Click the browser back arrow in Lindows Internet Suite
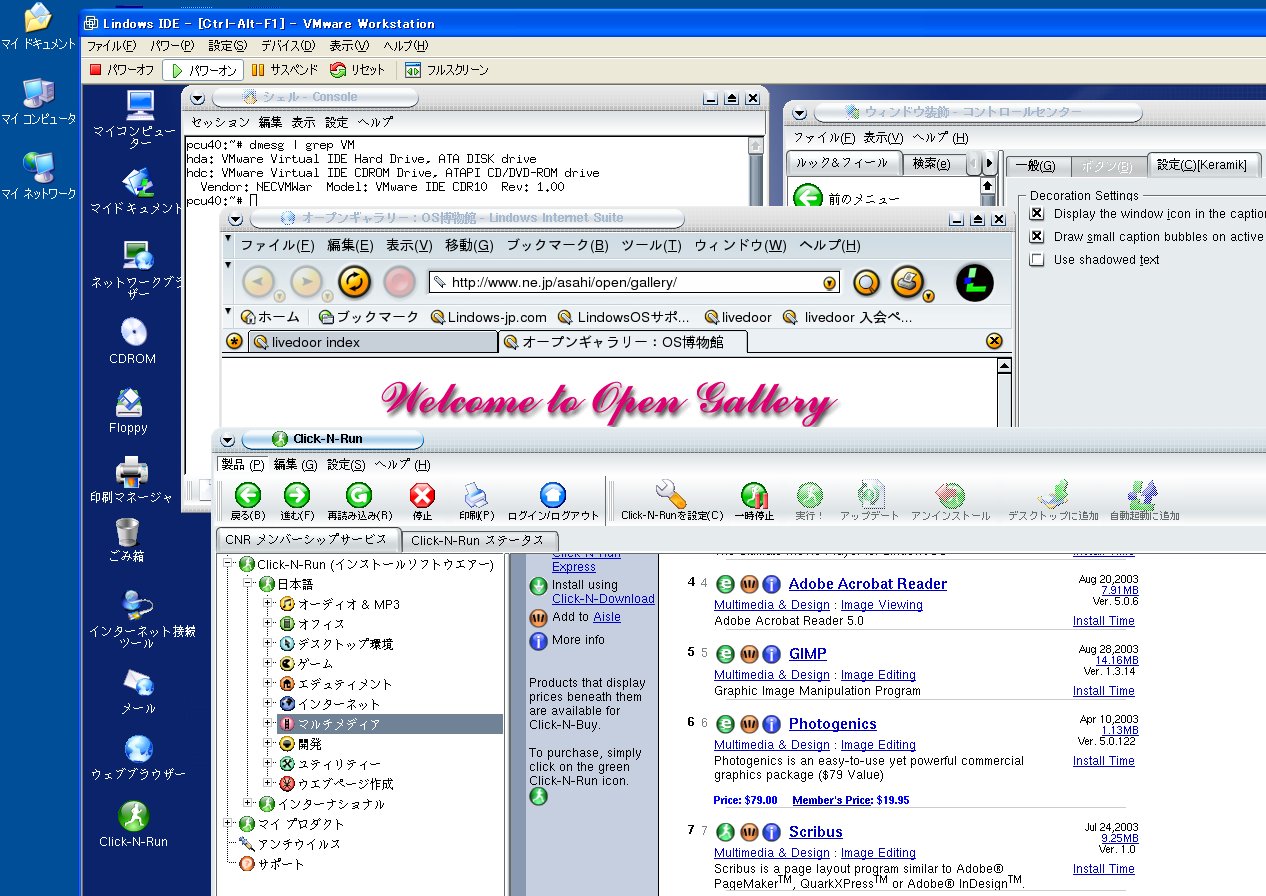Screen dimensions: 1266x896 tap(259, 283)
